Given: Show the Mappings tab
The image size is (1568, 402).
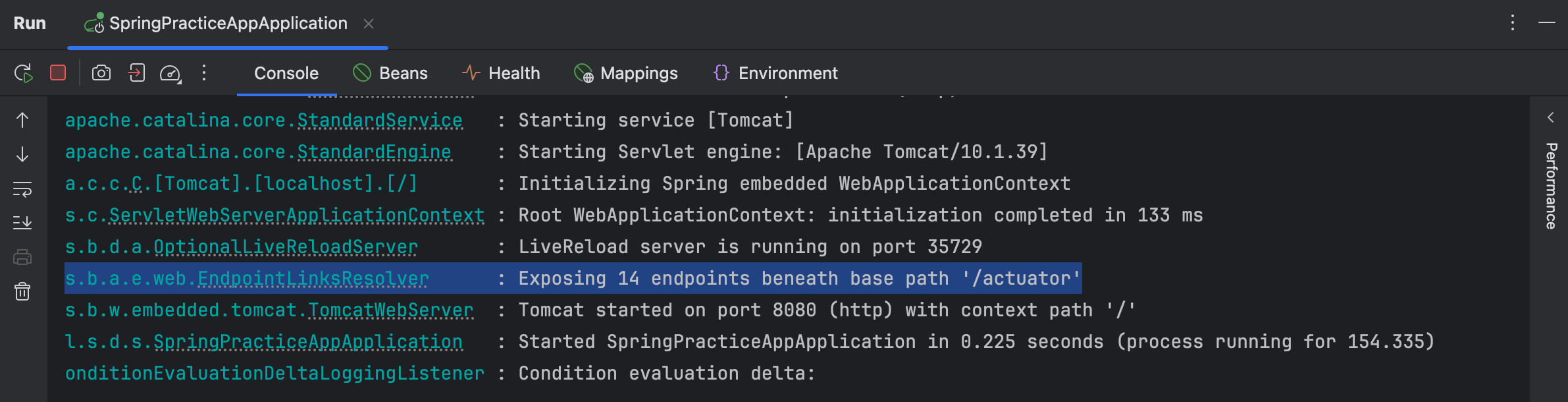Looking at the screenshot, I should coord(626,73).
